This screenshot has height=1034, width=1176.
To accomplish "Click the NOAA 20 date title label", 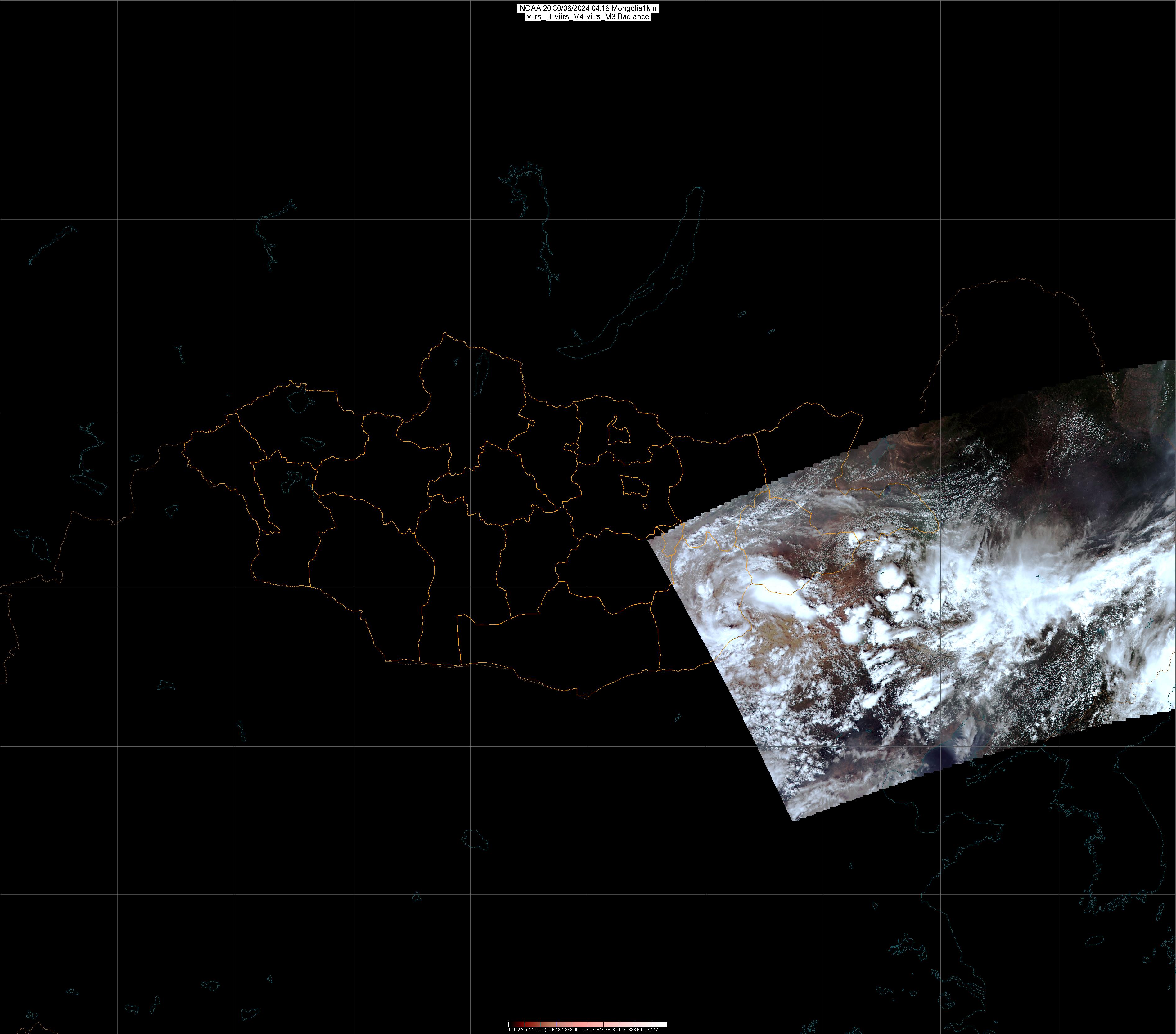I will [x=588, y=8].
